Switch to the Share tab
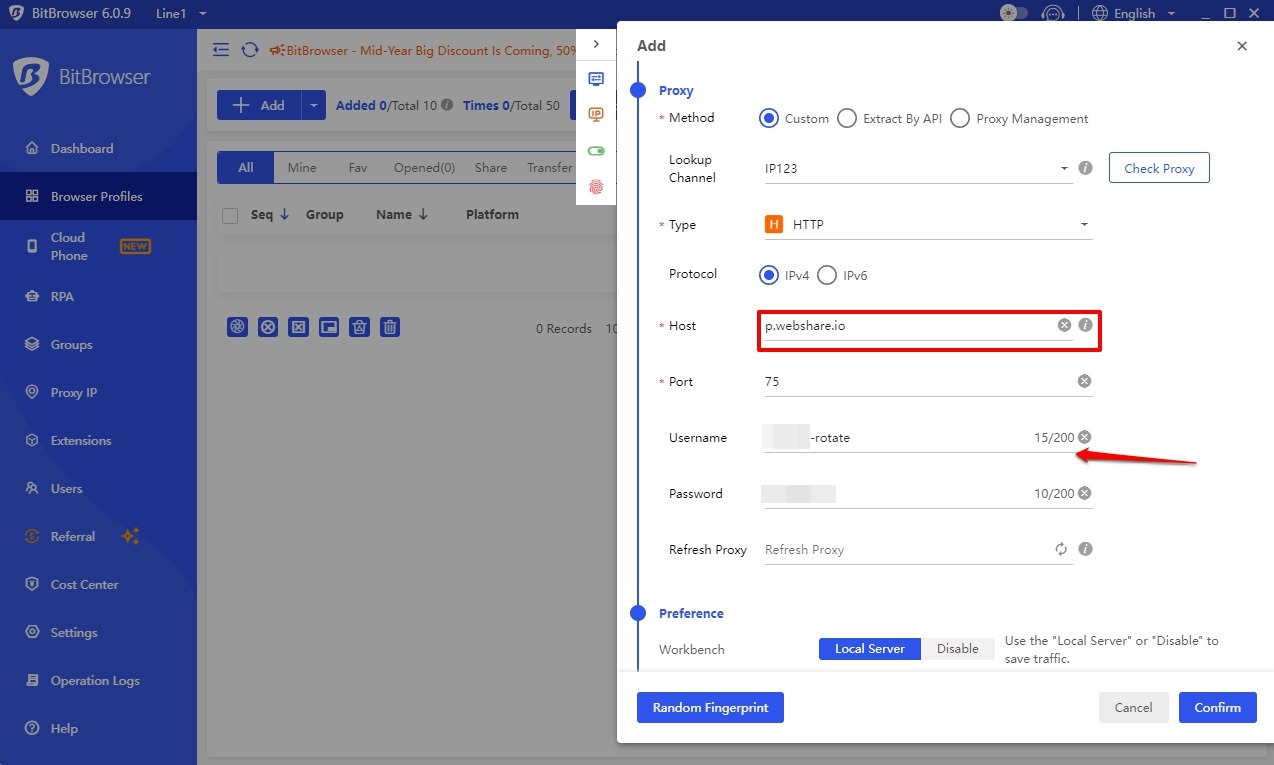This screenshot has width=1274, height=765. tap(491, 168)
